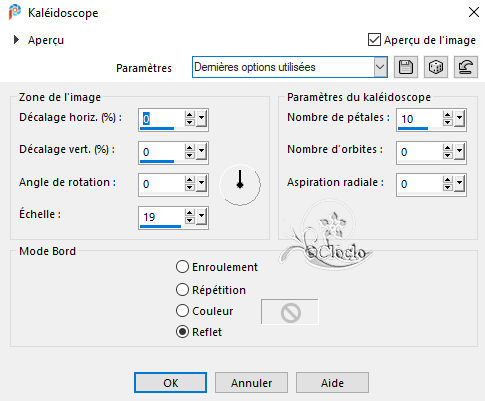Expand the Aperçu preview triangle

16,40
